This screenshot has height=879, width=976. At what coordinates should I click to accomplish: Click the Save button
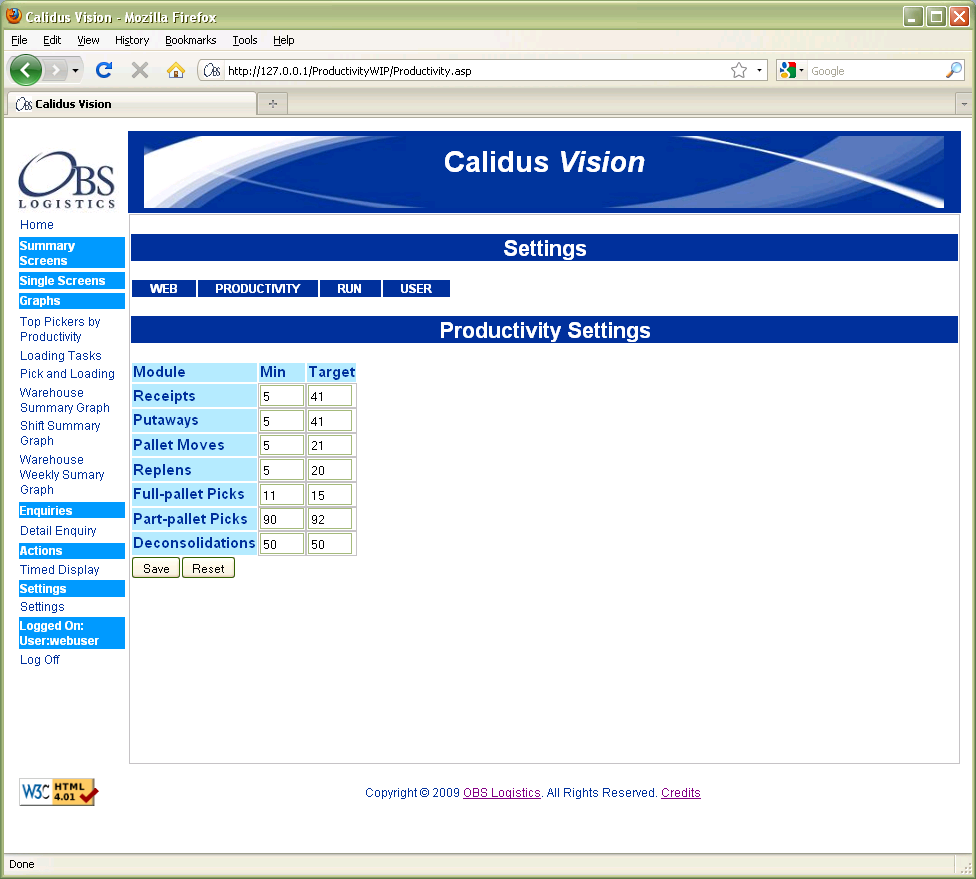tap(156, 568)
